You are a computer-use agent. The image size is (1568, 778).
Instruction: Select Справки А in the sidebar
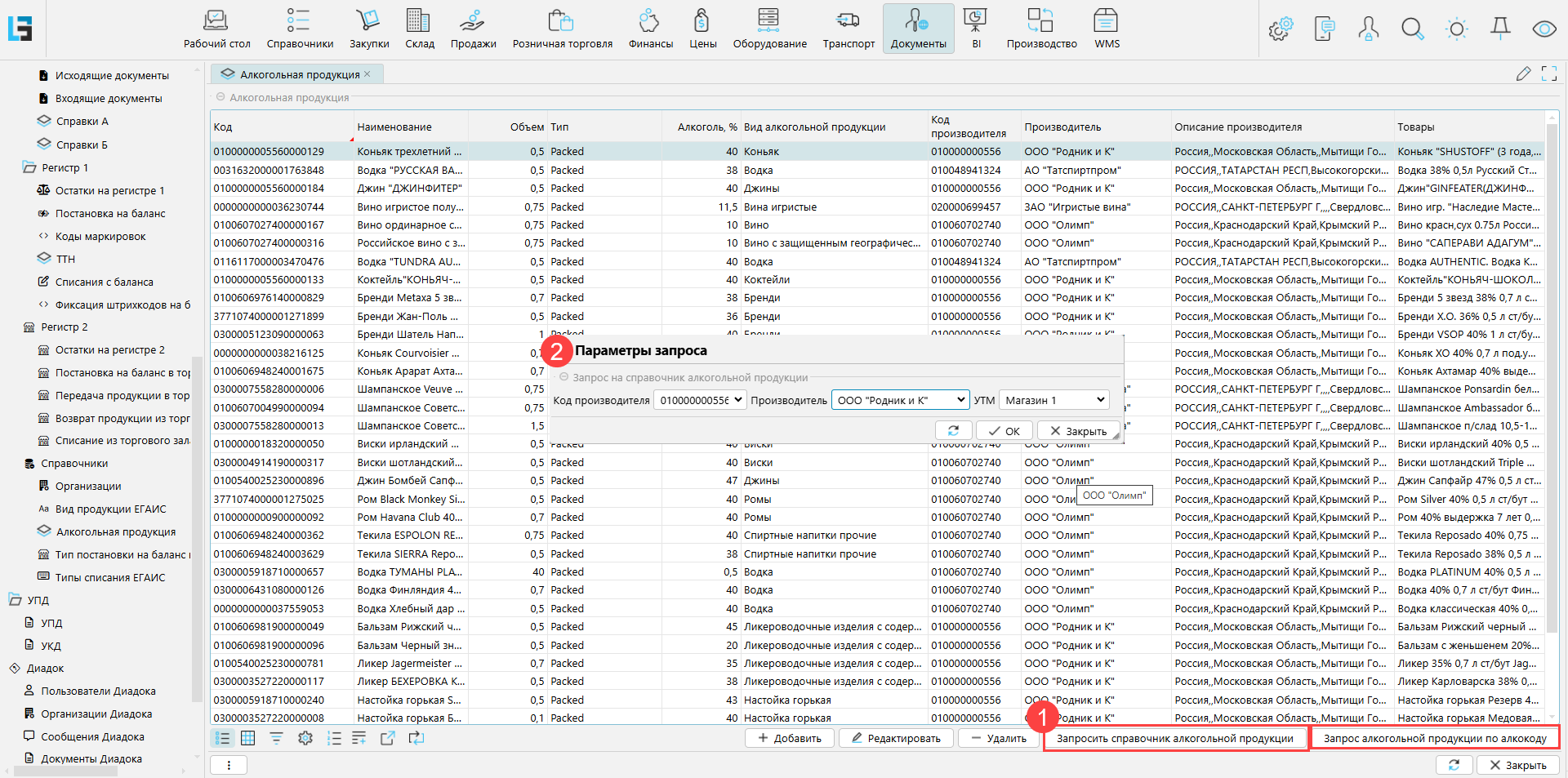point(82,122)
